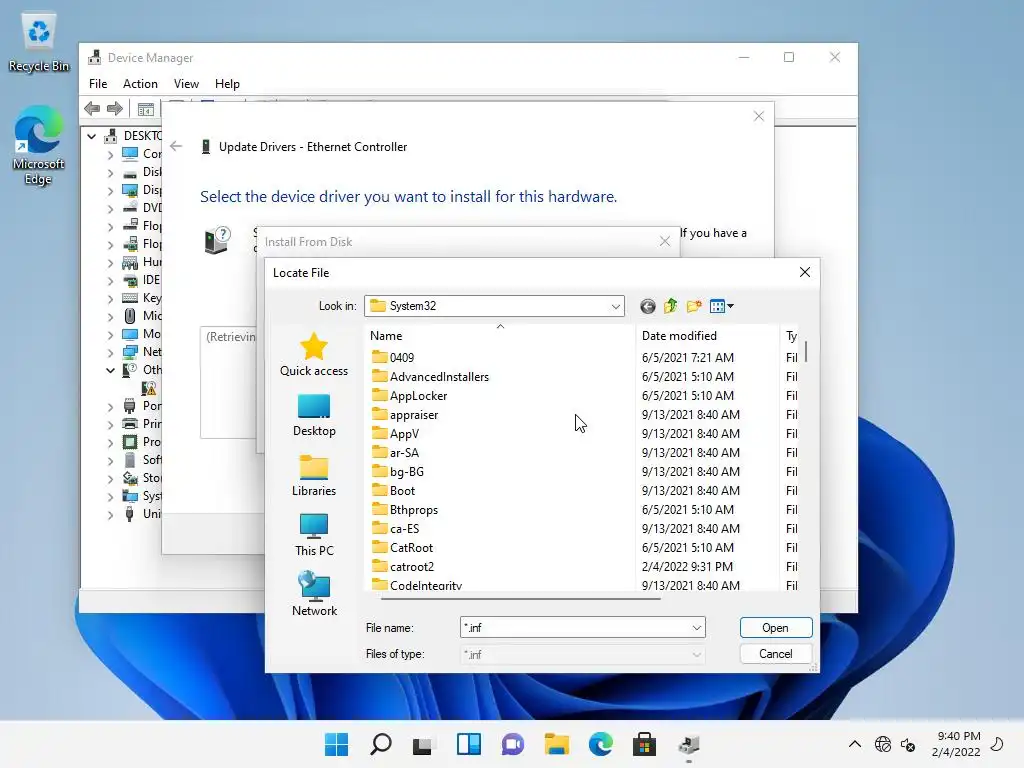Show hidden system tray icons
This screenshot has width=1024, height=768.
tap(854, 744)
